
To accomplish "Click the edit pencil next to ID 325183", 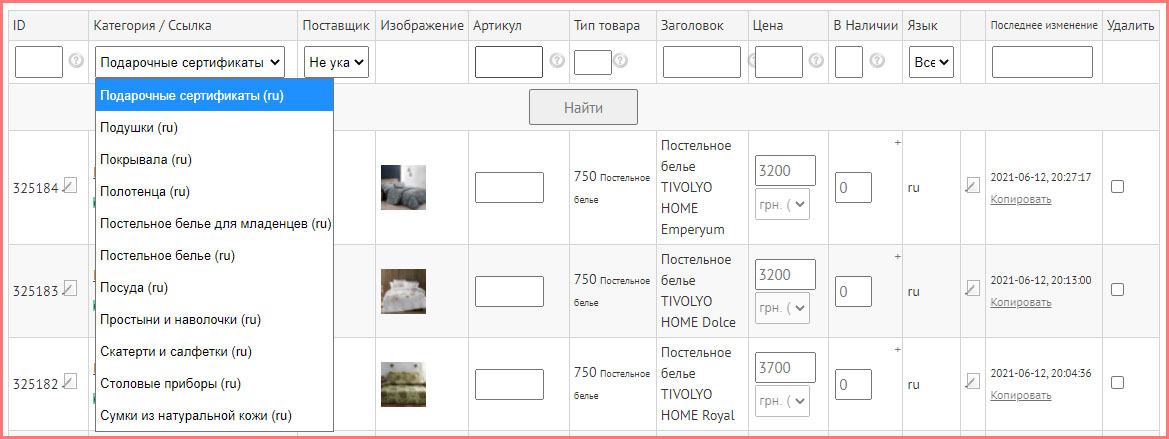I will tap(69, 289).
